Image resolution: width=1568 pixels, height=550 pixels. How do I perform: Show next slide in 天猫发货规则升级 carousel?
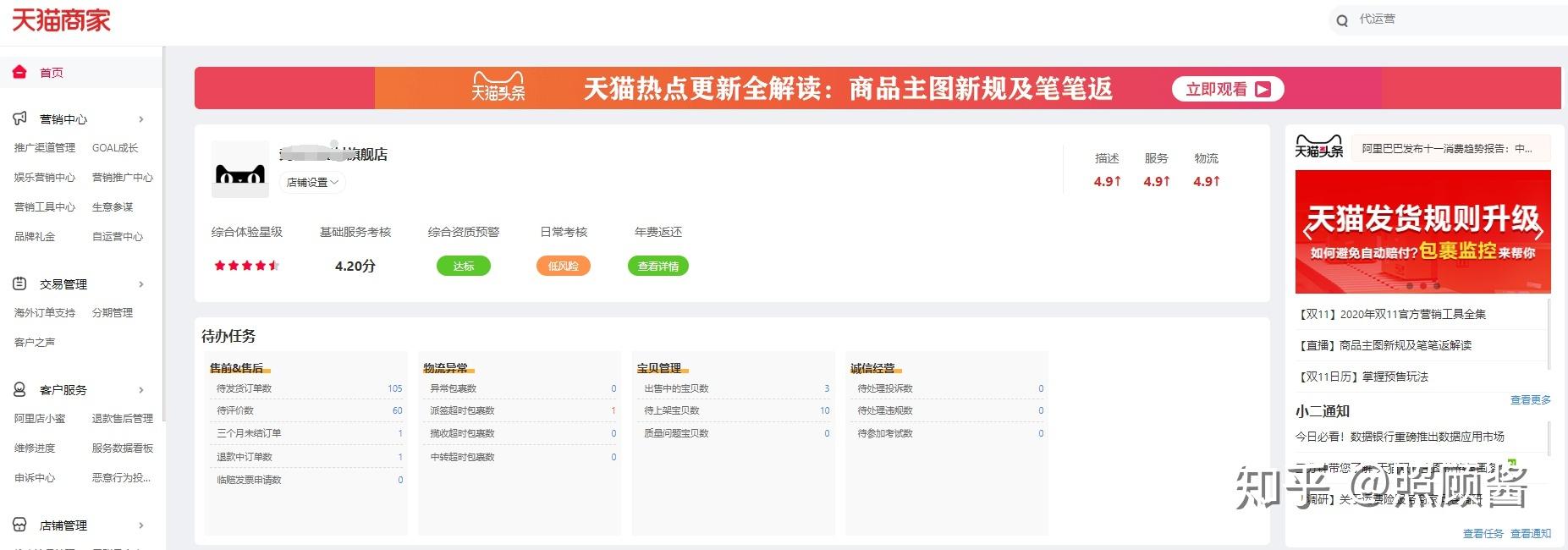(x=1538, y=231)
